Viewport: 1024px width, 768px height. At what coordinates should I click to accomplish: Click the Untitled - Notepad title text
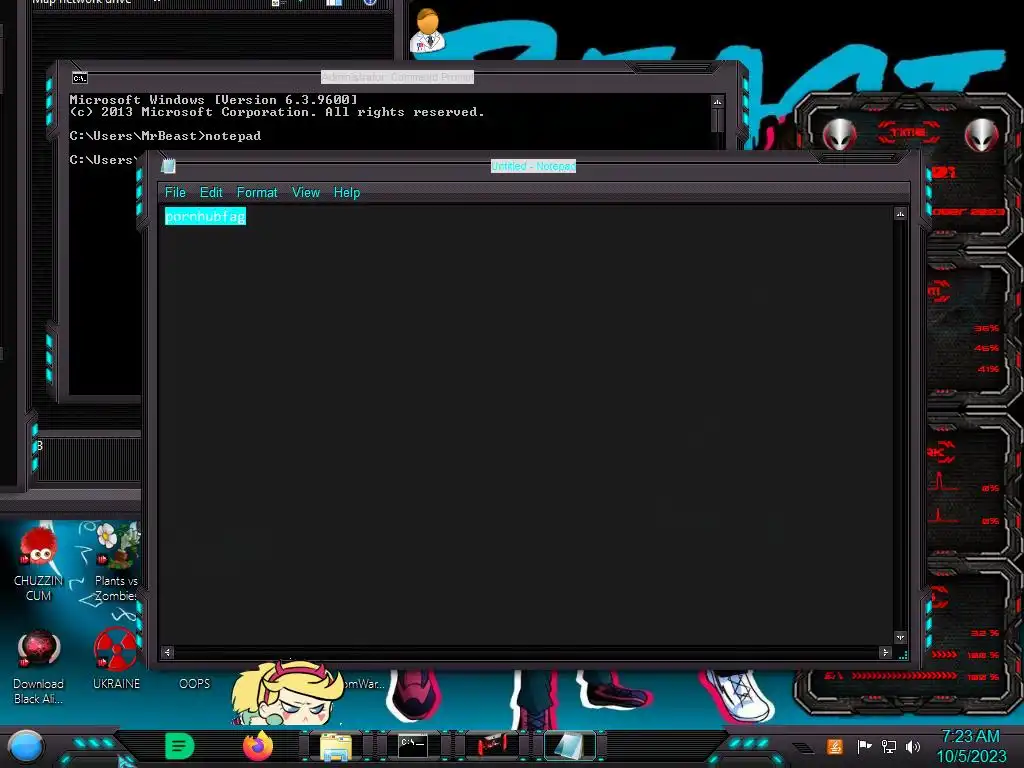(x=534, y=166)
